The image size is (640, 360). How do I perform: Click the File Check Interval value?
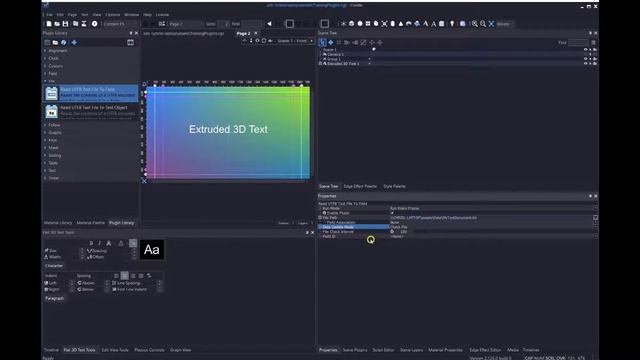click(403, 231)
